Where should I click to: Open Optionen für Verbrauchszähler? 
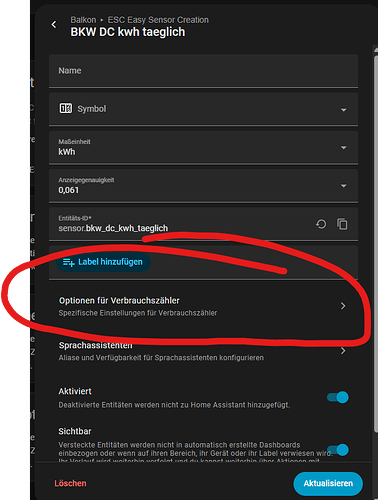tap(203, 306)
